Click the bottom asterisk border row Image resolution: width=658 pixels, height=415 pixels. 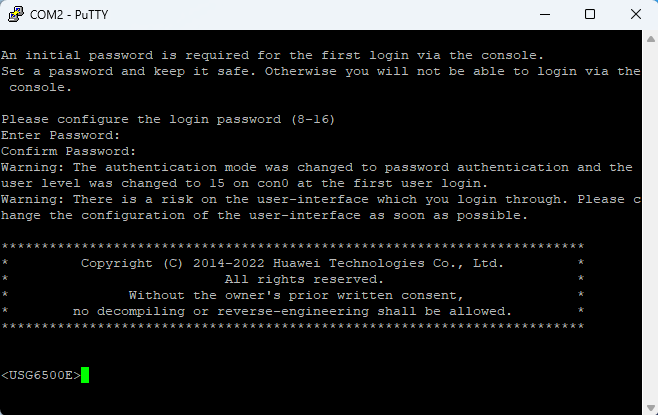(292, 326)
